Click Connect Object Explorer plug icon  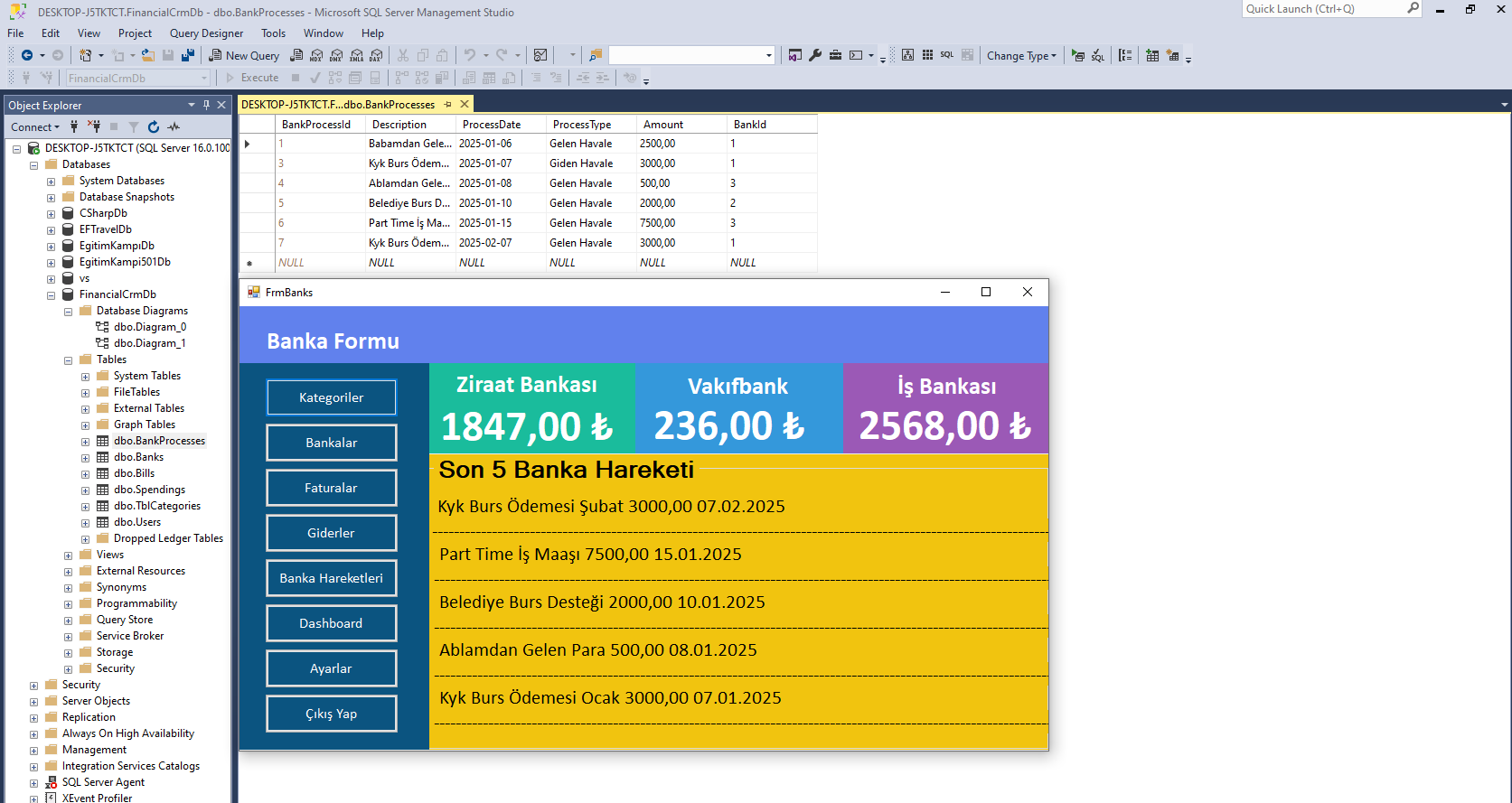point(74,126)
